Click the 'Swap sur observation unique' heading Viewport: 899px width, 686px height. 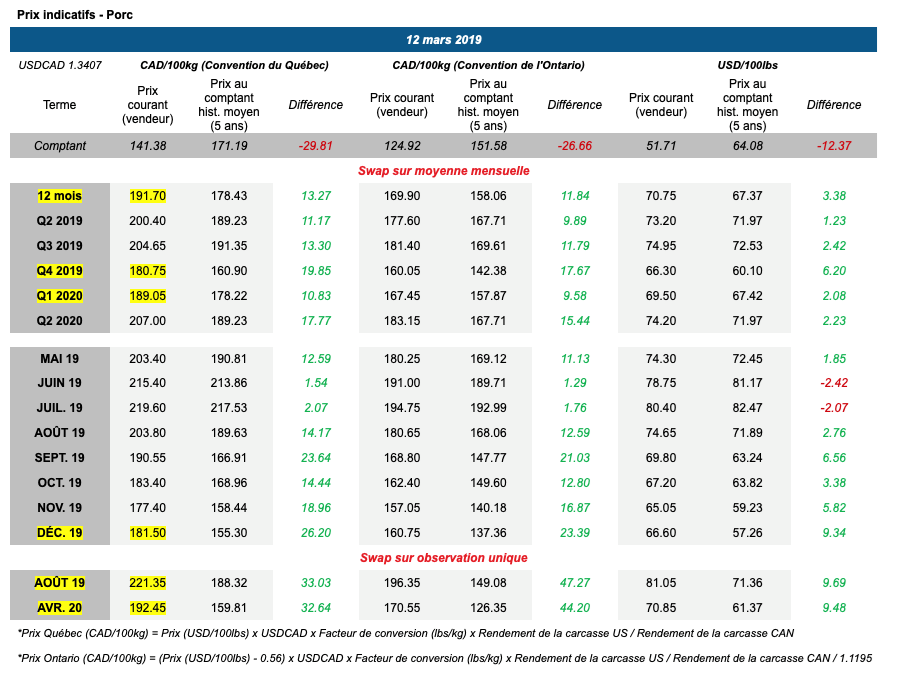(443, 558)
